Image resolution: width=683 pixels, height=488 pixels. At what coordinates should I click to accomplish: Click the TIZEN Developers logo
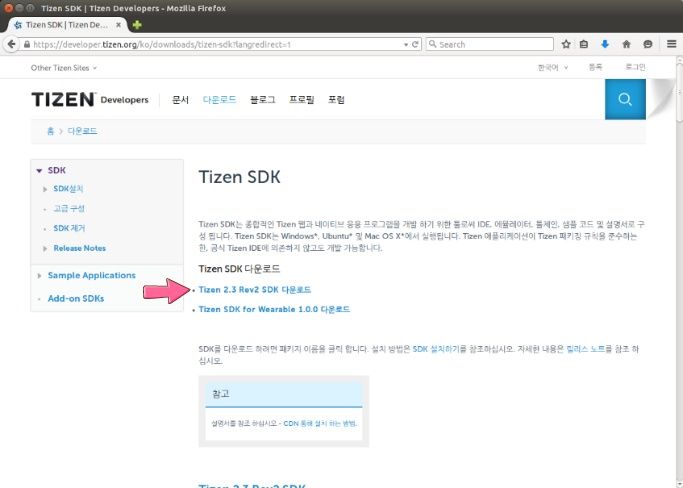(x=90, y=100)
